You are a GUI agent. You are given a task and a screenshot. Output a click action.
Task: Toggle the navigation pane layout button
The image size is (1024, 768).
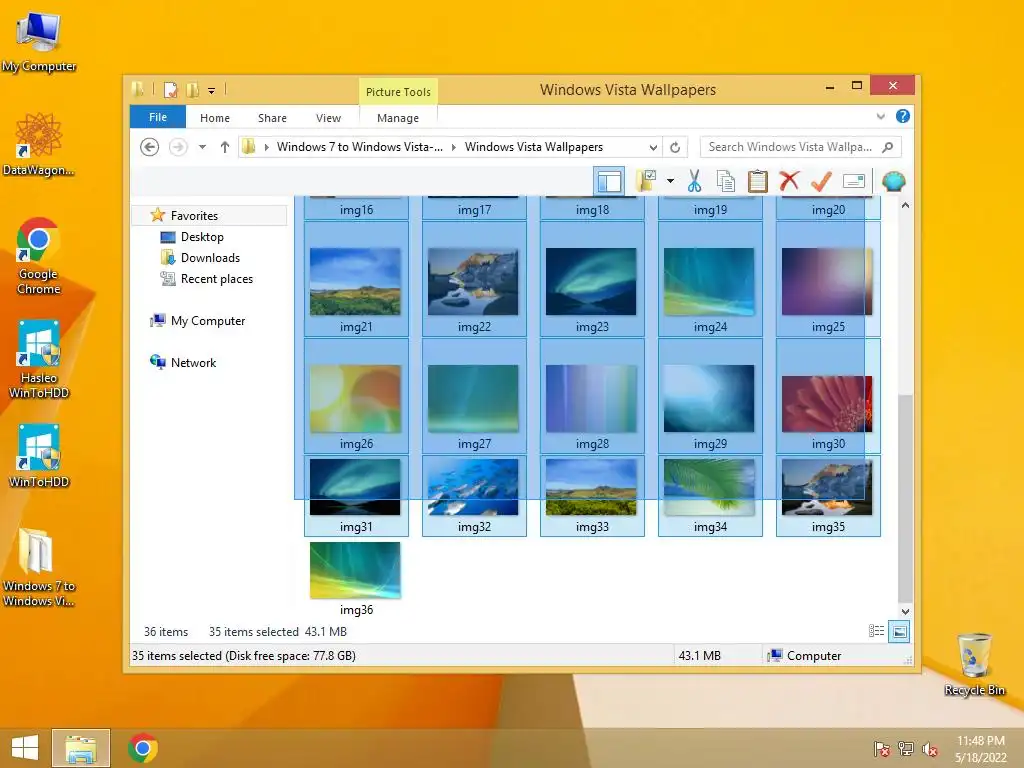[x=609, y=181]
